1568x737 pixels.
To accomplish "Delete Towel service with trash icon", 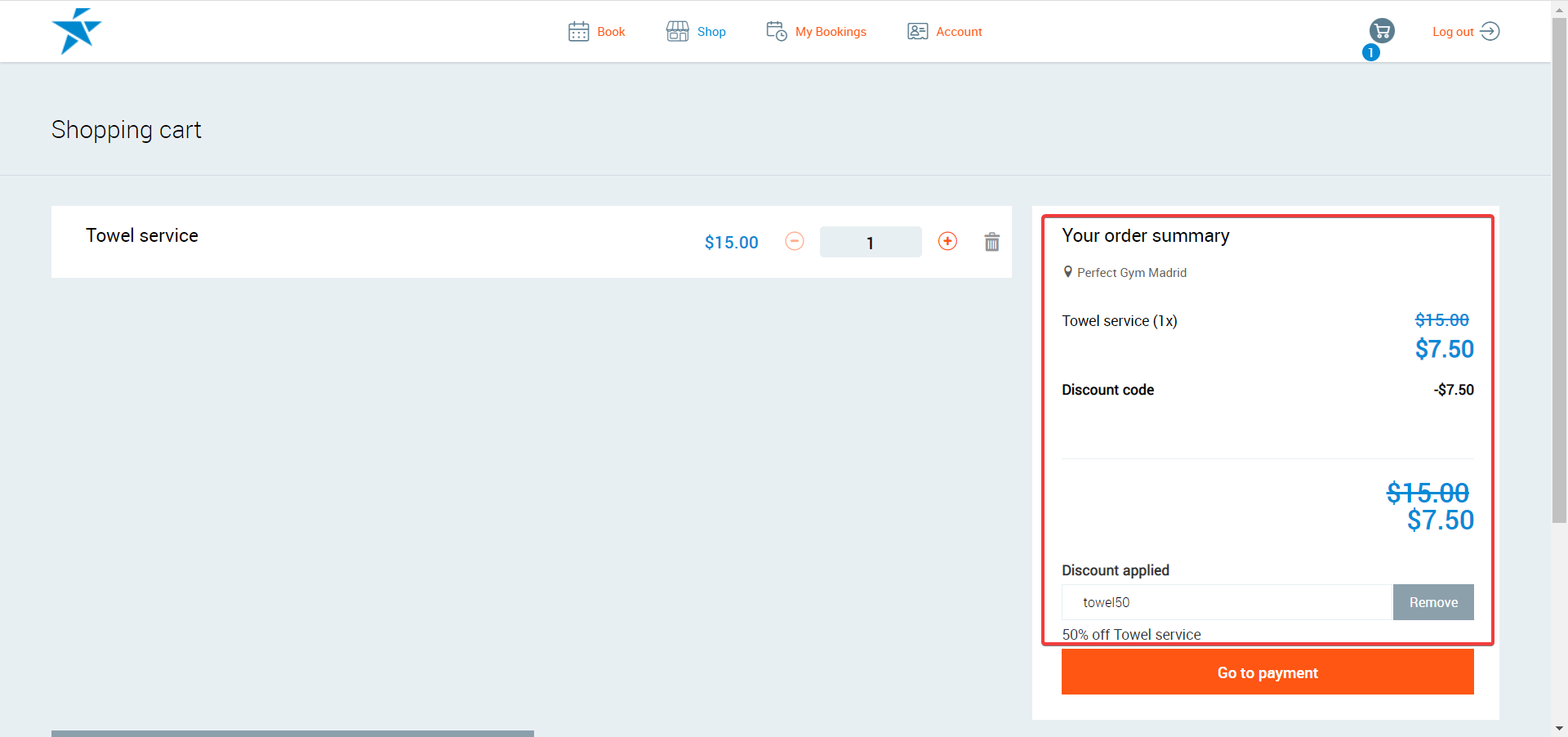I will (991, 242).
